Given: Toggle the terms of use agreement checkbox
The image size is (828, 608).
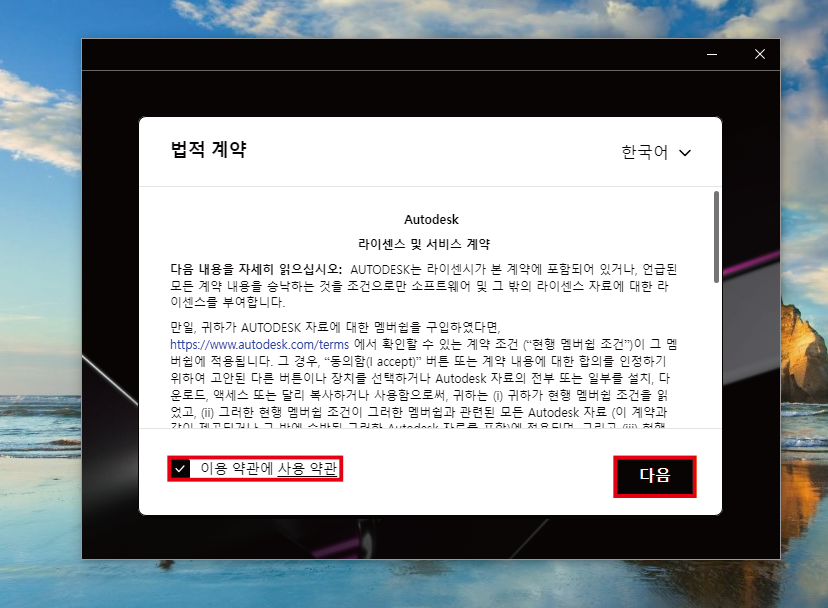Looking at the screenshot, I should 180,469.
